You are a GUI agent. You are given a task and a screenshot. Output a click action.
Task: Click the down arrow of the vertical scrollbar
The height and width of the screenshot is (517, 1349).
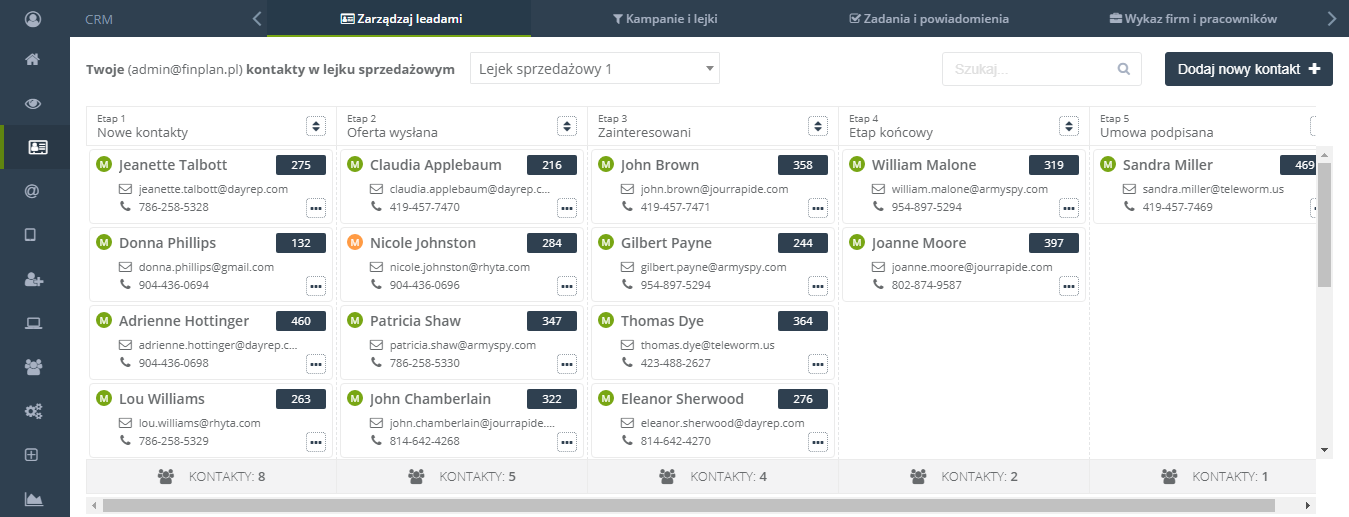[x=1324, y=450]
